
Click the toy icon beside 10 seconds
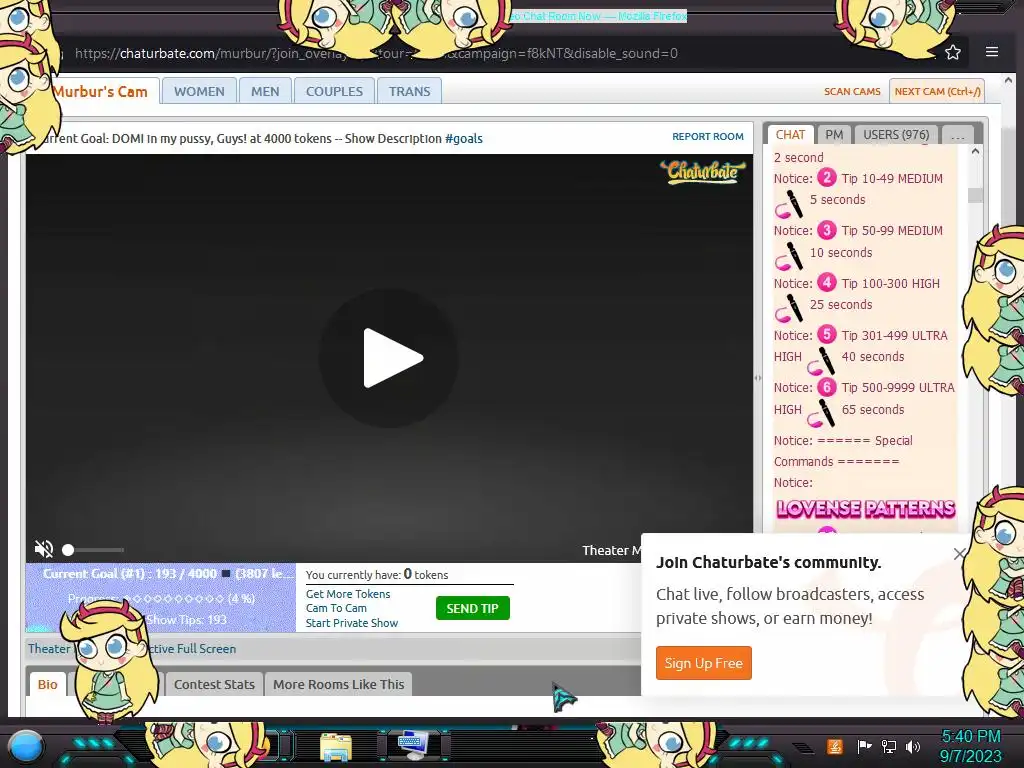pyautogui.click(x=790, y=256)
